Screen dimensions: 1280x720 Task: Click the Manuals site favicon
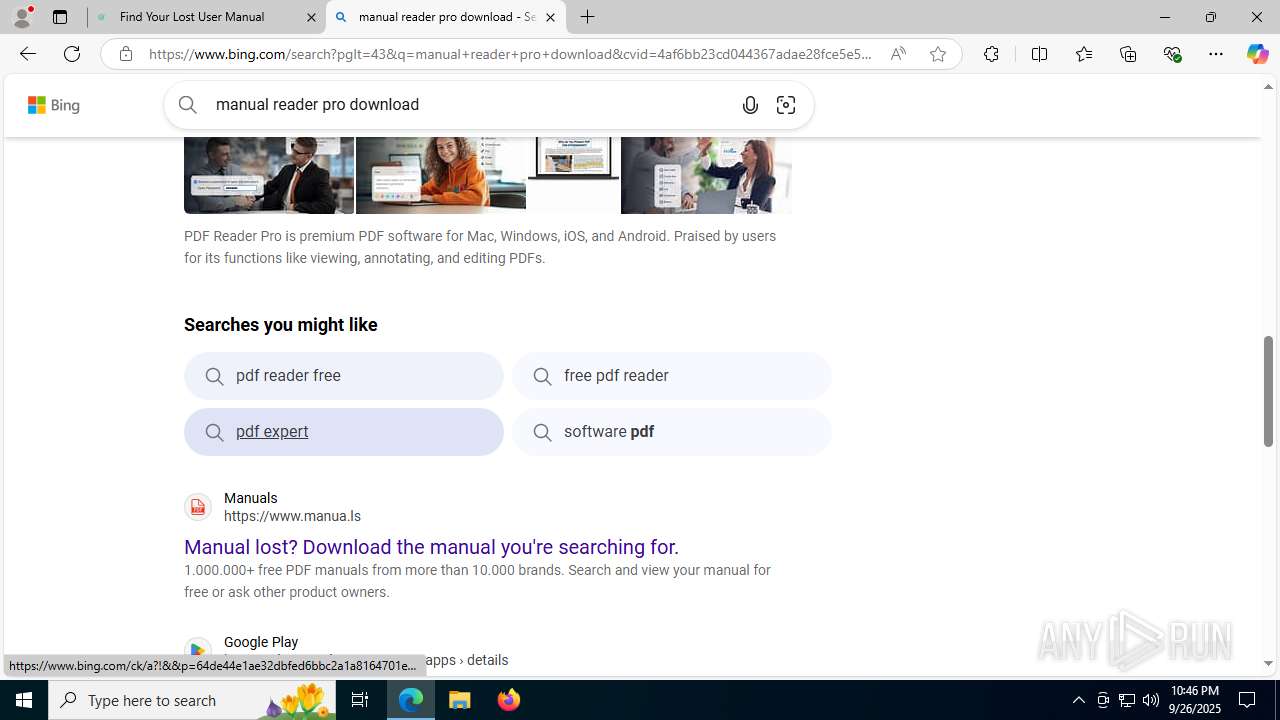pyautogui.click(x=198, y=507)
